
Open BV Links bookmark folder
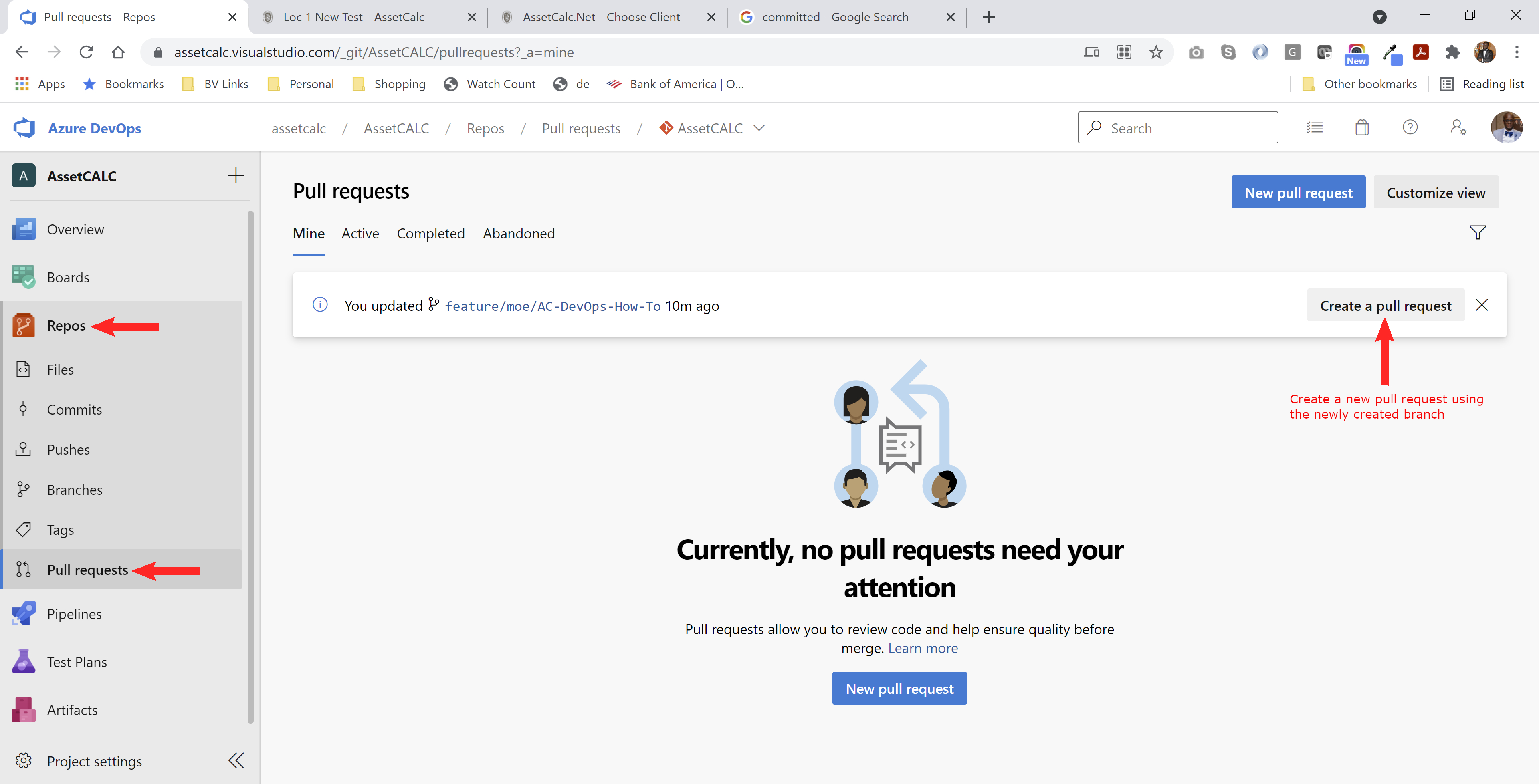click(215, 84)
